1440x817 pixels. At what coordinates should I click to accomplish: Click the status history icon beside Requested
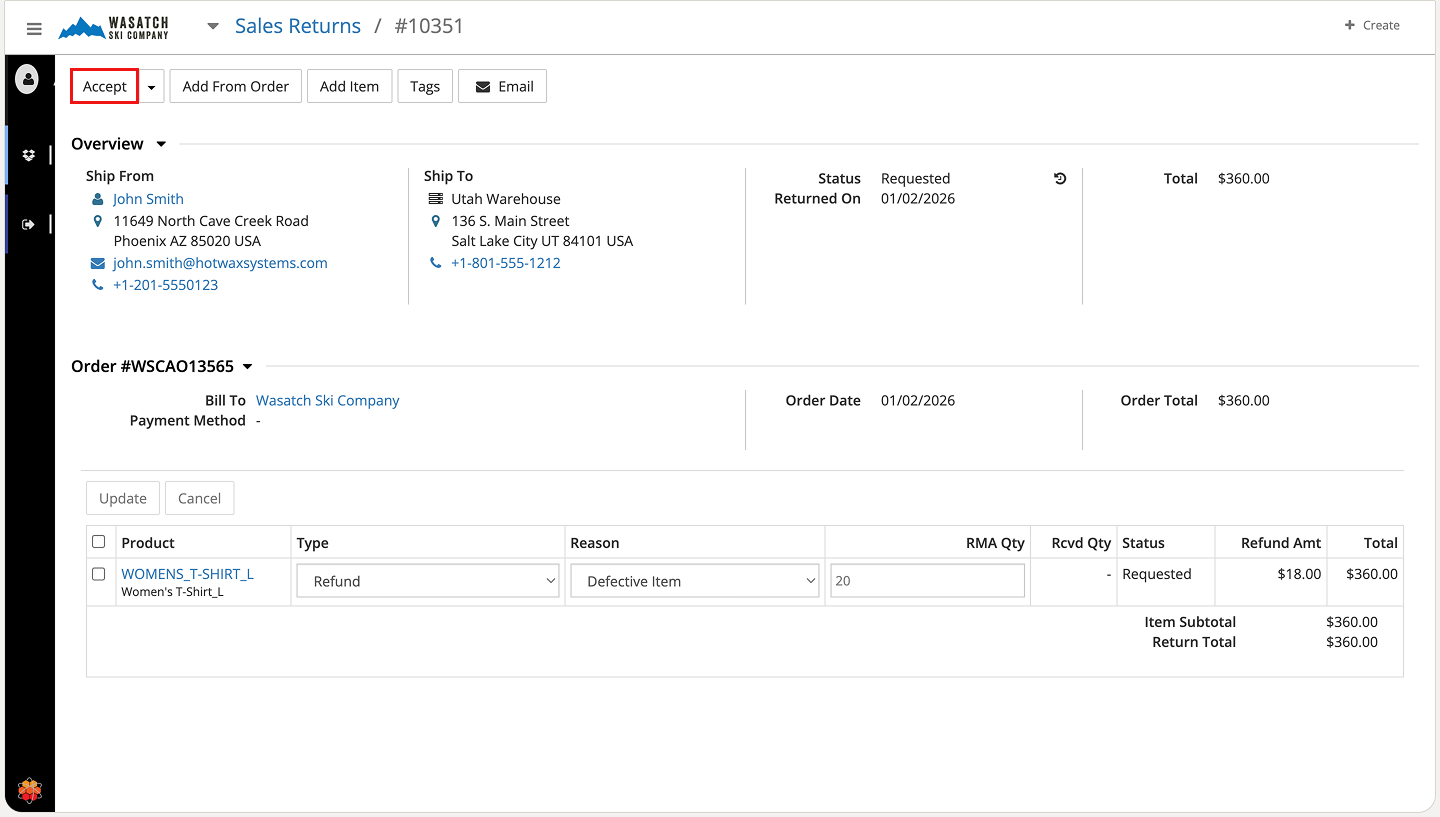(x=1060, y=179)
